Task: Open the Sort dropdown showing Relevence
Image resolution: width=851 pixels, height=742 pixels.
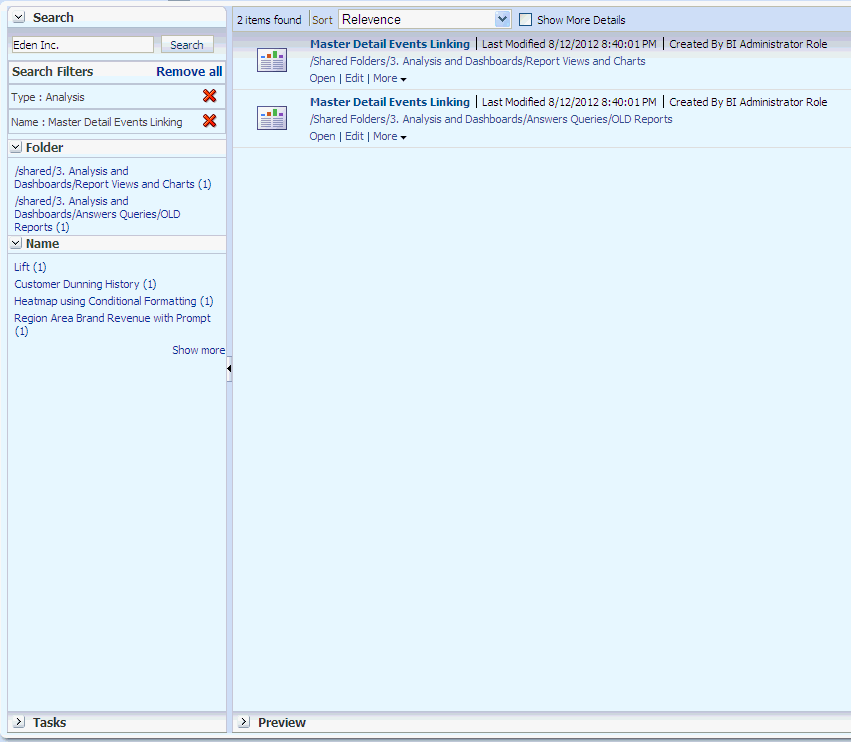Action: (424, 19)
